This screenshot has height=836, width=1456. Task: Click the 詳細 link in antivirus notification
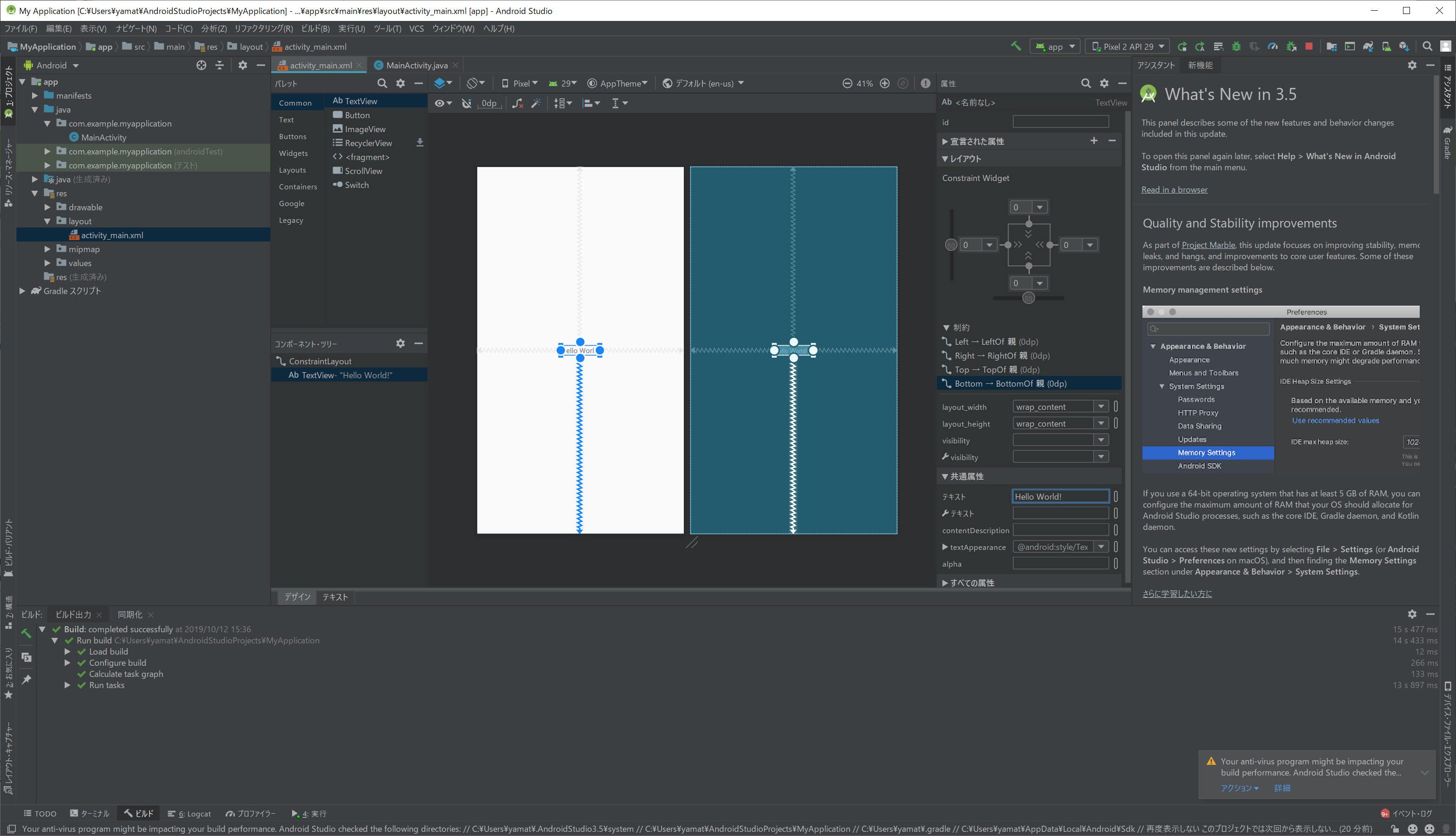pyautogui.click(x=1282, y=788)
